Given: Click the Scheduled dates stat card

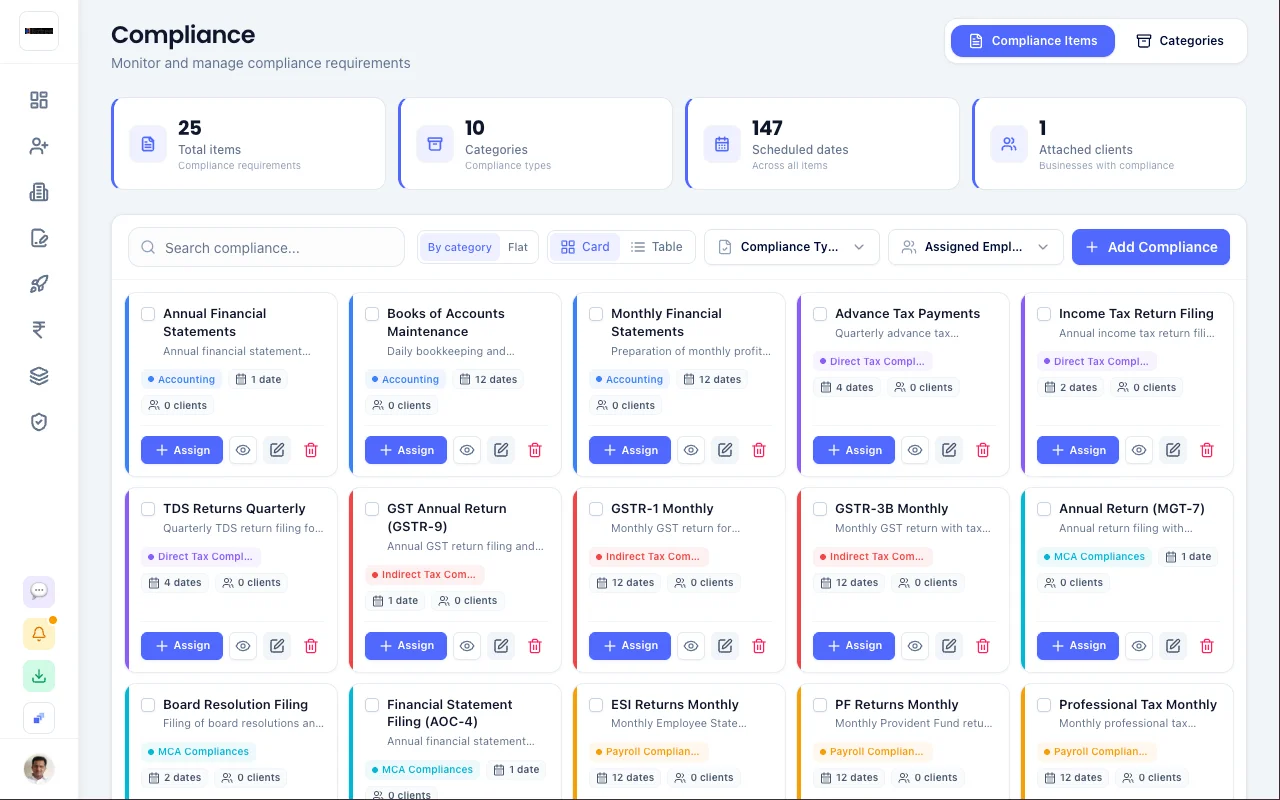Looking at the screenshot, I should pyautogui.click(x=822, y=143).
